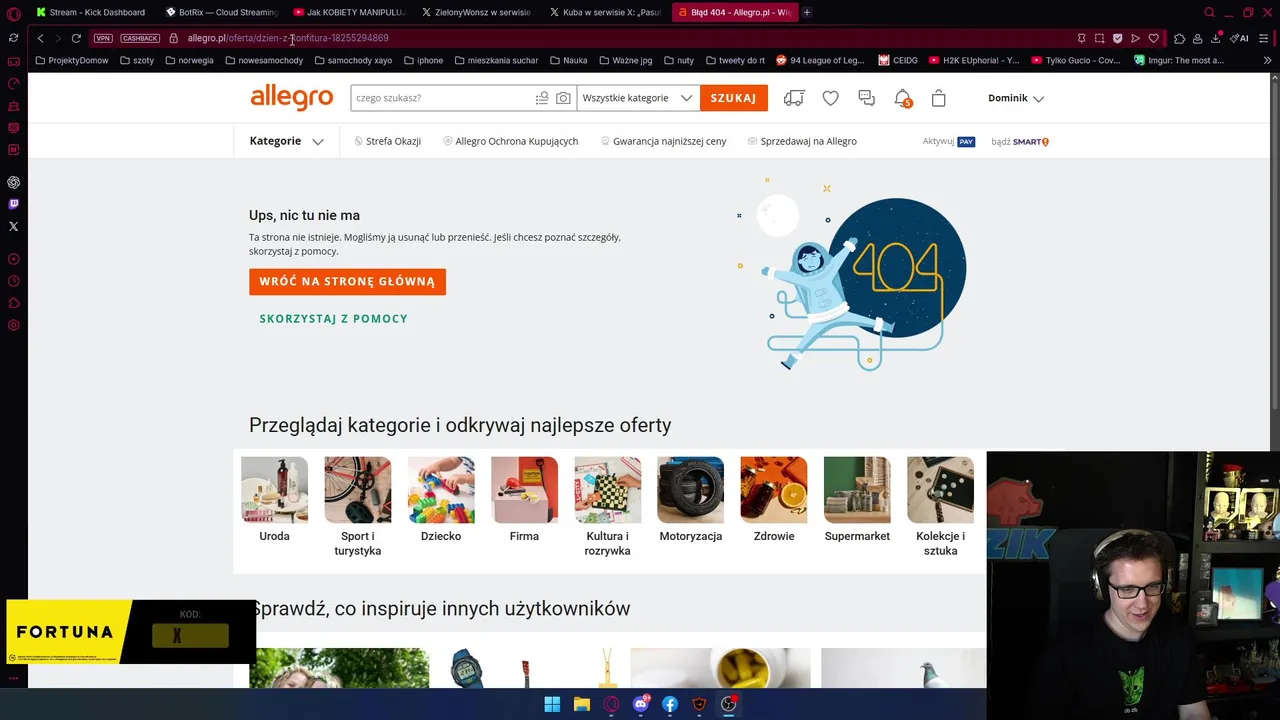This screenshot has width=1280, height=720.
Task: Open Discord from the taskbar
Action: [640, 704]
